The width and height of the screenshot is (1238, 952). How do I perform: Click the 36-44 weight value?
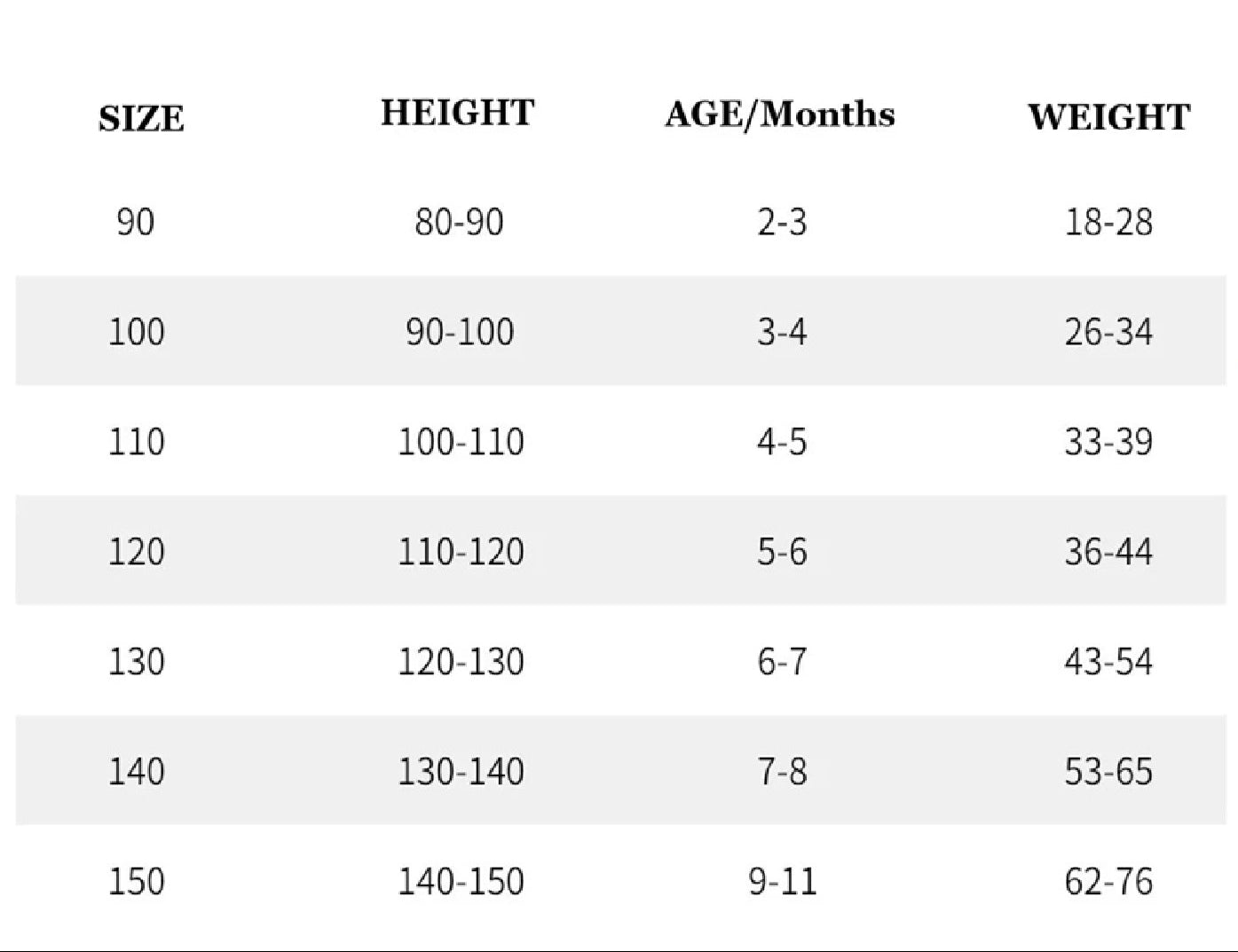[x=1108, y=552]
